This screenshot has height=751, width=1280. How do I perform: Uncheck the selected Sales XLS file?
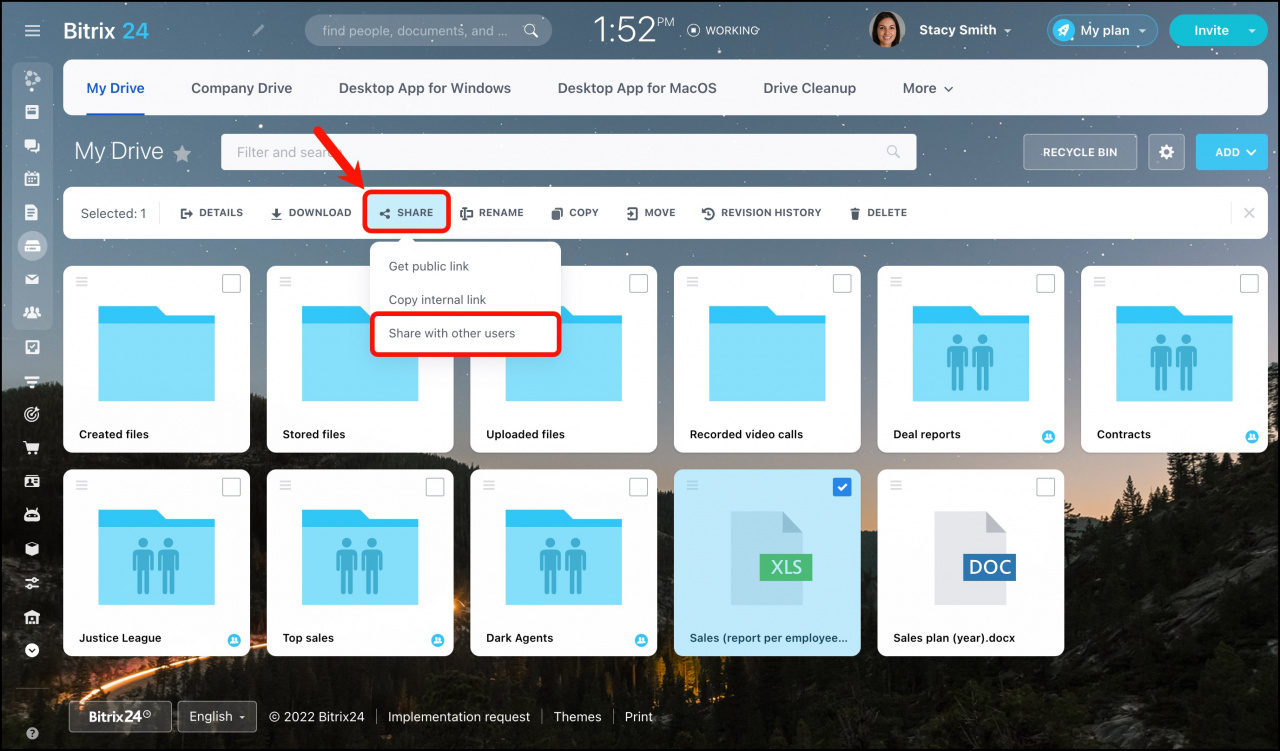[842, 487]
